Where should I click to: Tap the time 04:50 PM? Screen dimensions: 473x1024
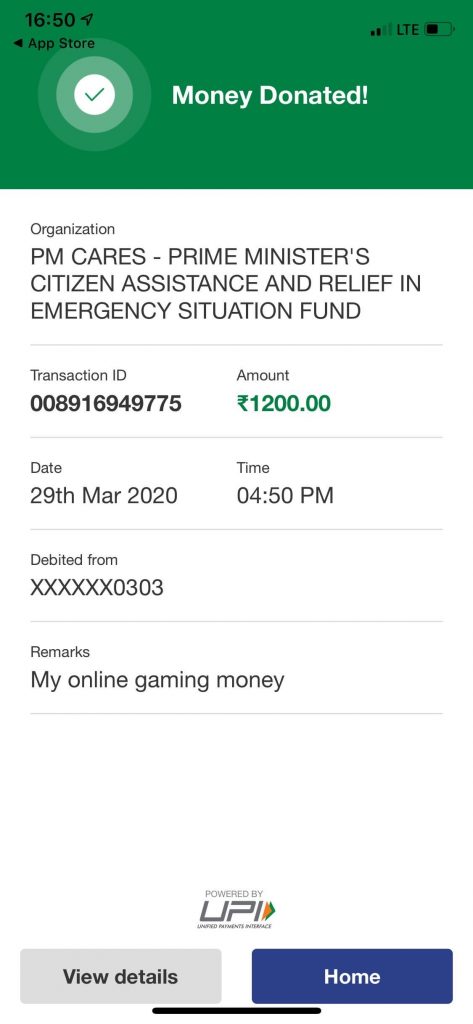coord(285,496)
